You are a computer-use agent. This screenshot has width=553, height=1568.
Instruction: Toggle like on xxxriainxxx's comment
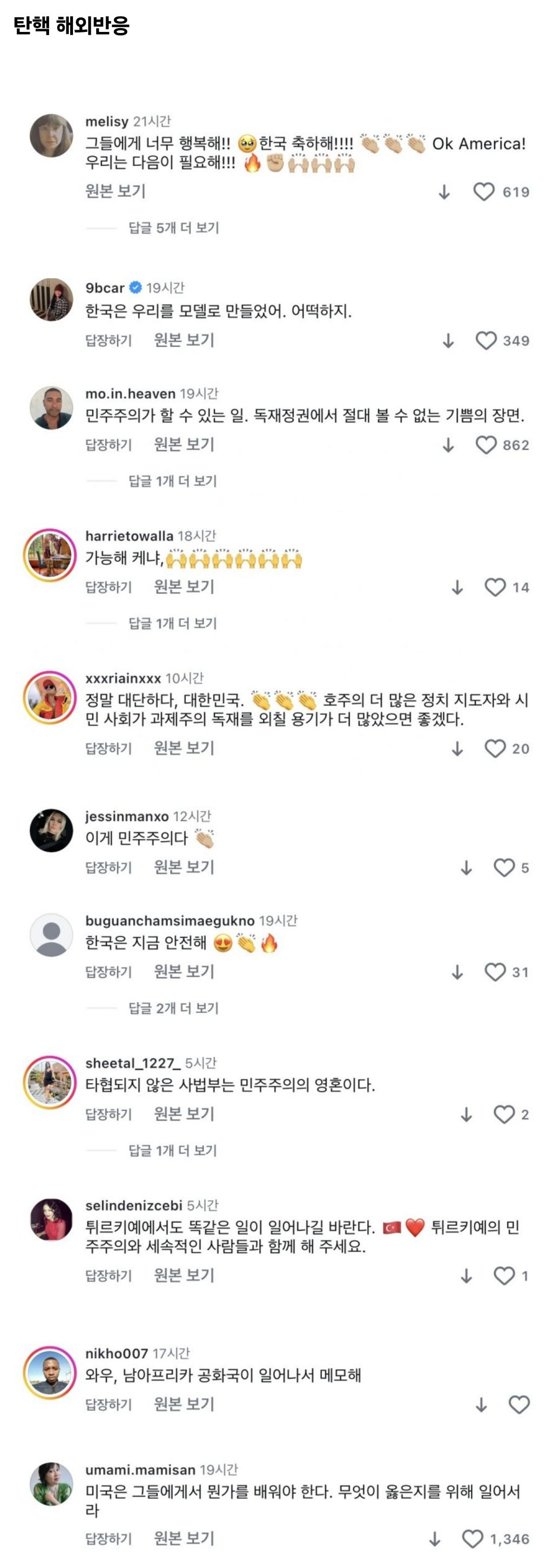[x=495, y=748]
